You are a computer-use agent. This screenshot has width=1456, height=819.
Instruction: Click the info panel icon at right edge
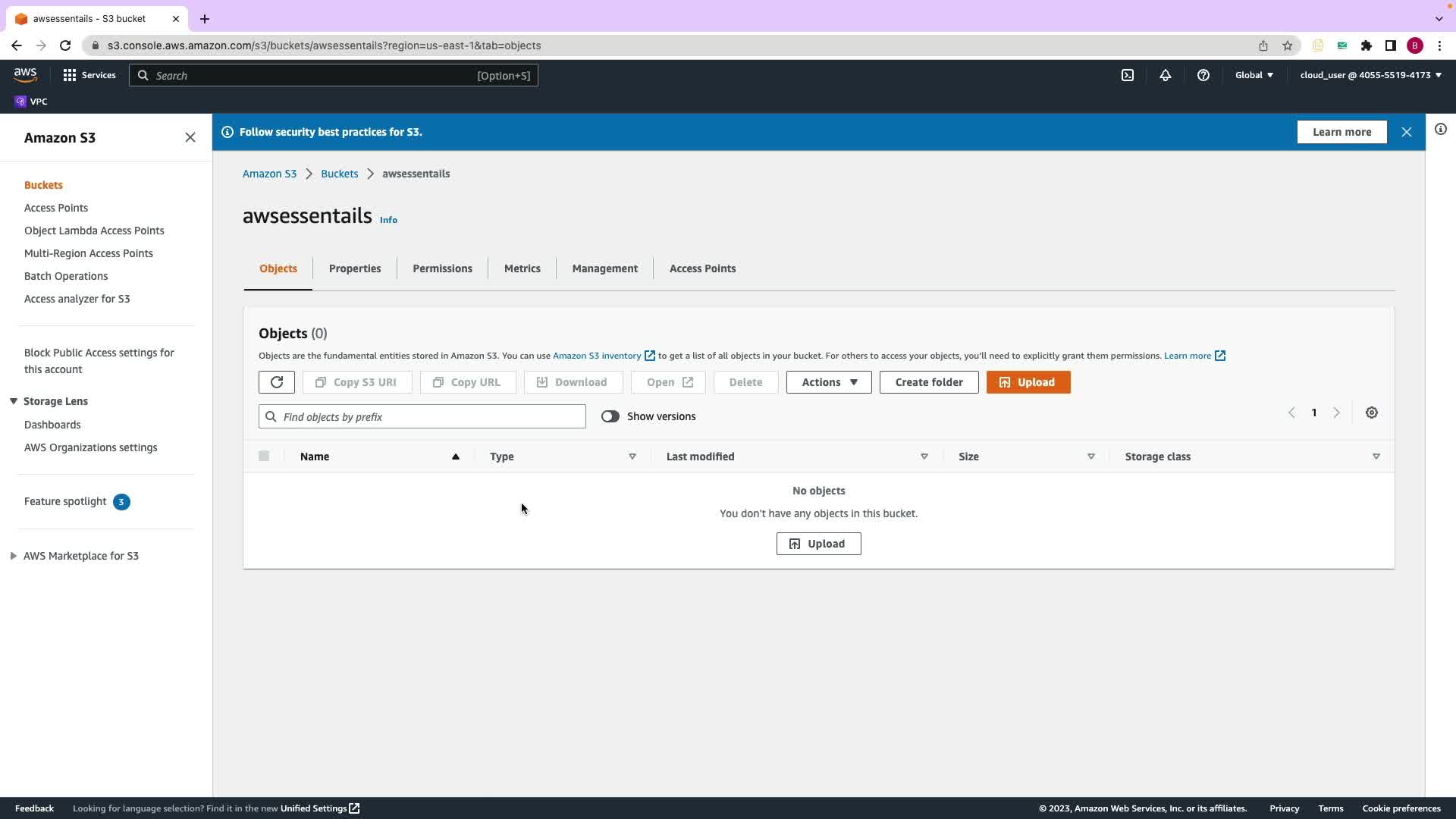pyautogui.click(x=1441, y=129)
